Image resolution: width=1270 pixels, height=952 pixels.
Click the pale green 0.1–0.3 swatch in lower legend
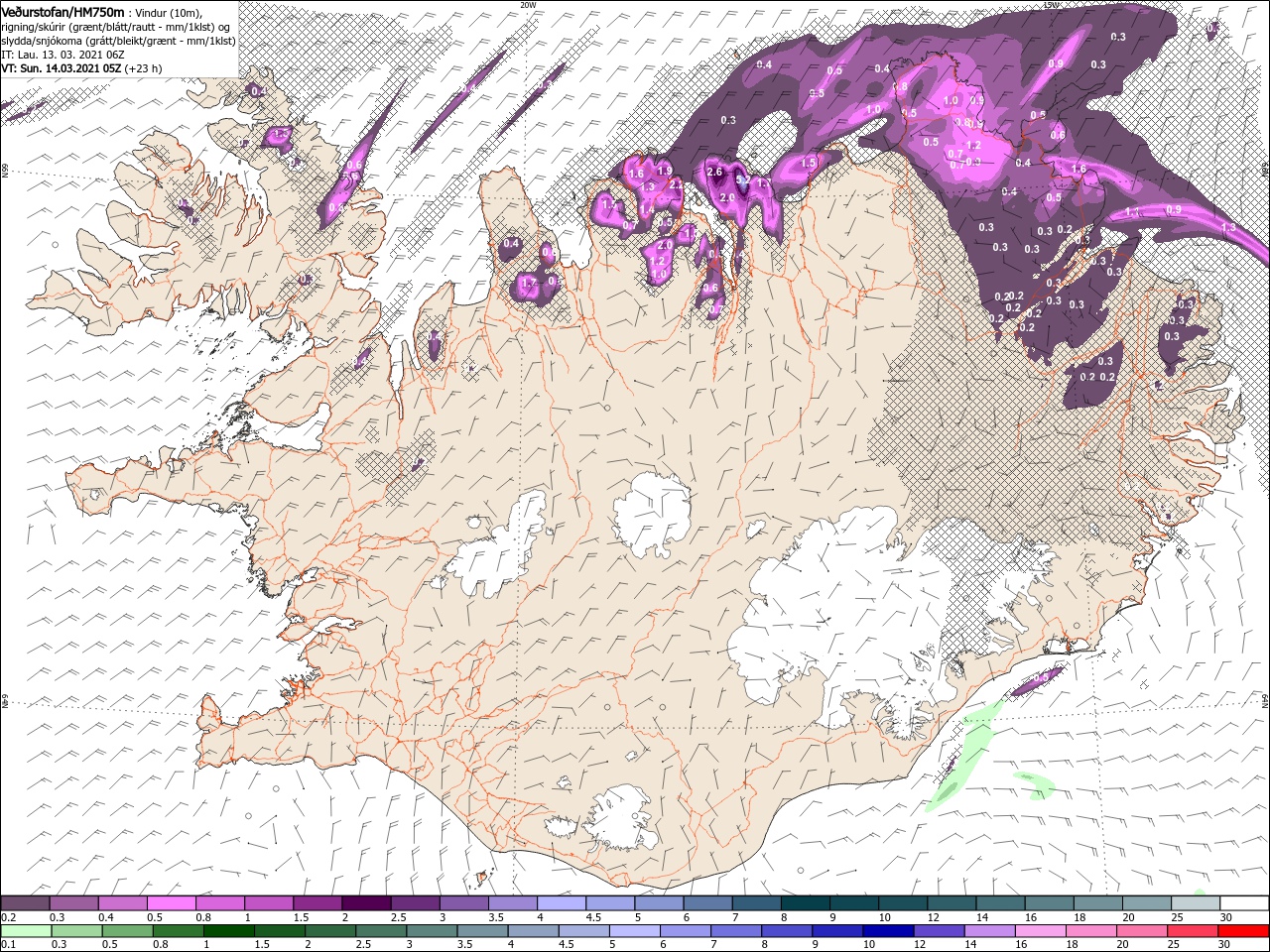[25, 931]
